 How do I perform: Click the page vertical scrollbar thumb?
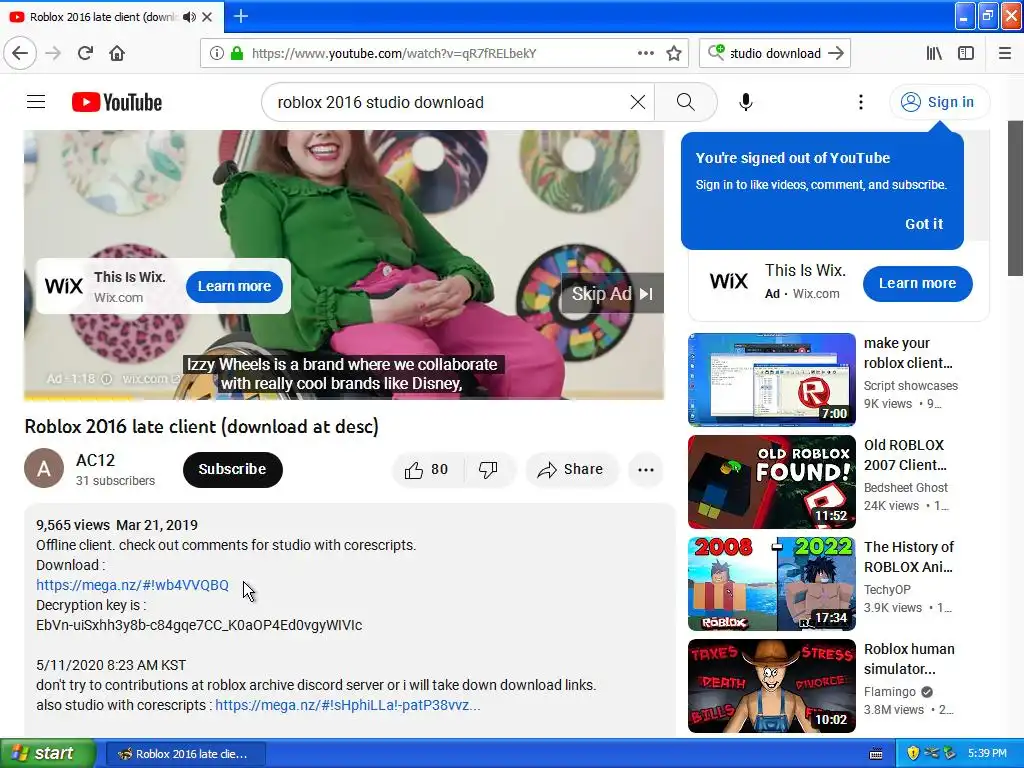[1016, 199]
